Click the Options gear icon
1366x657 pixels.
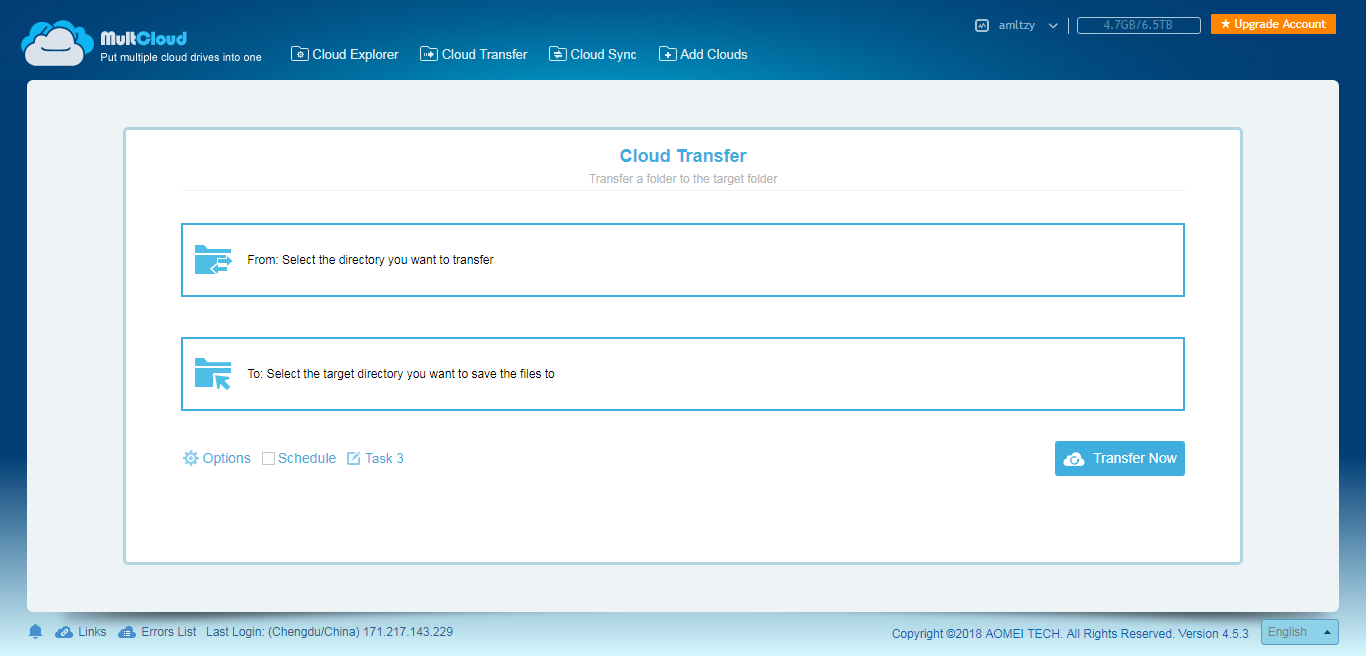(191, 458)
